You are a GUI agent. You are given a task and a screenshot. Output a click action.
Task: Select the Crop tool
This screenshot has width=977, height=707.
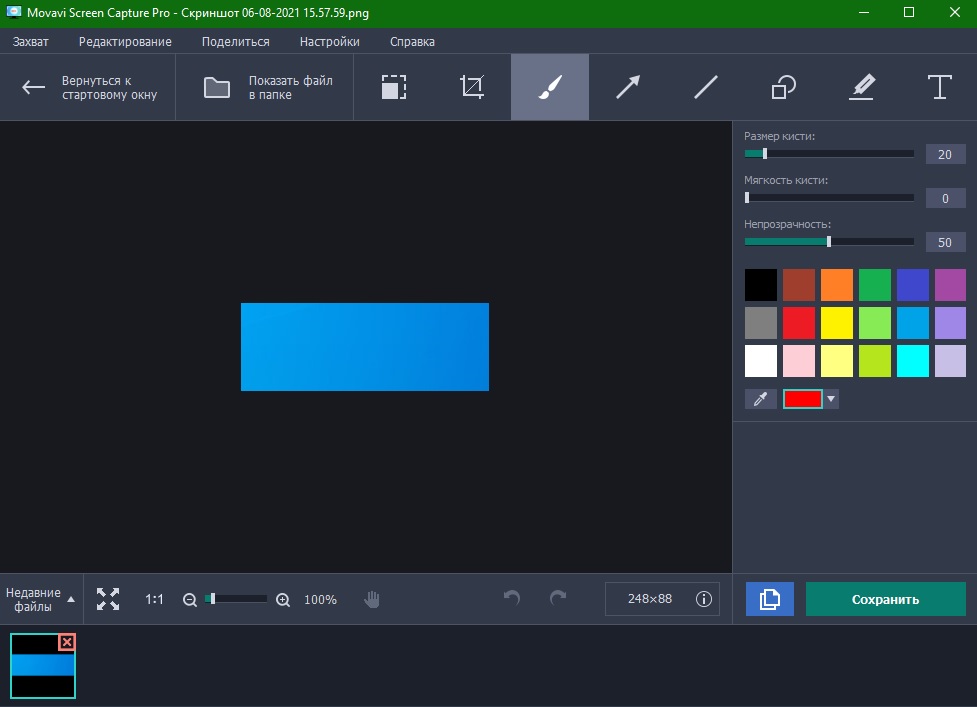[472, 87]
